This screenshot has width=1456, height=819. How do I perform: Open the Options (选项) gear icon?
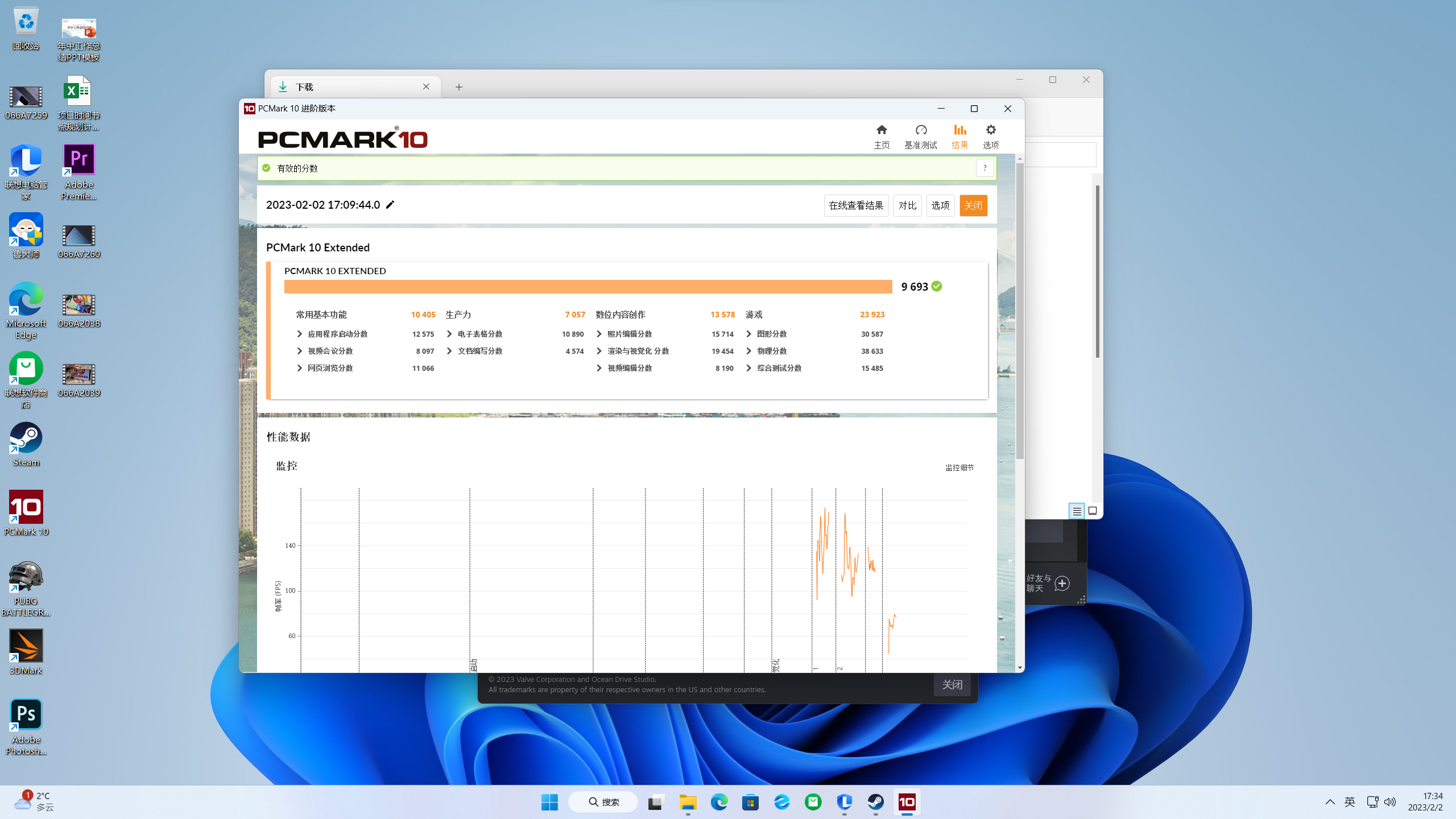[x=991, y=130]
